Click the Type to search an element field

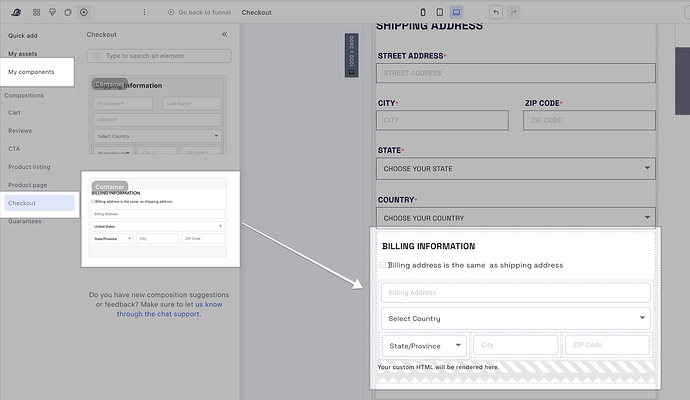[x=159, y=56]
